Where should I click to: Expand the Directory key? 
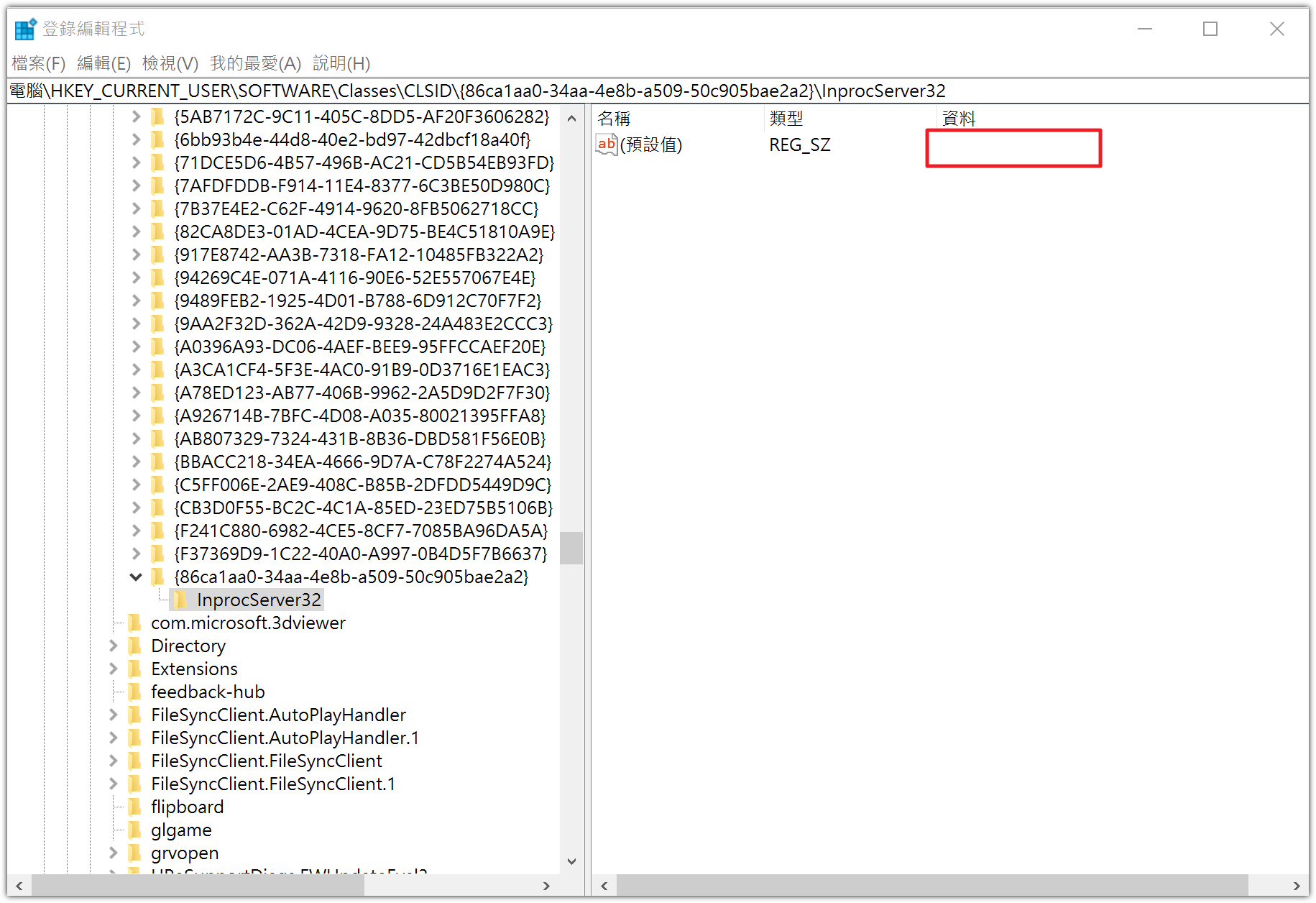point(113,646)
